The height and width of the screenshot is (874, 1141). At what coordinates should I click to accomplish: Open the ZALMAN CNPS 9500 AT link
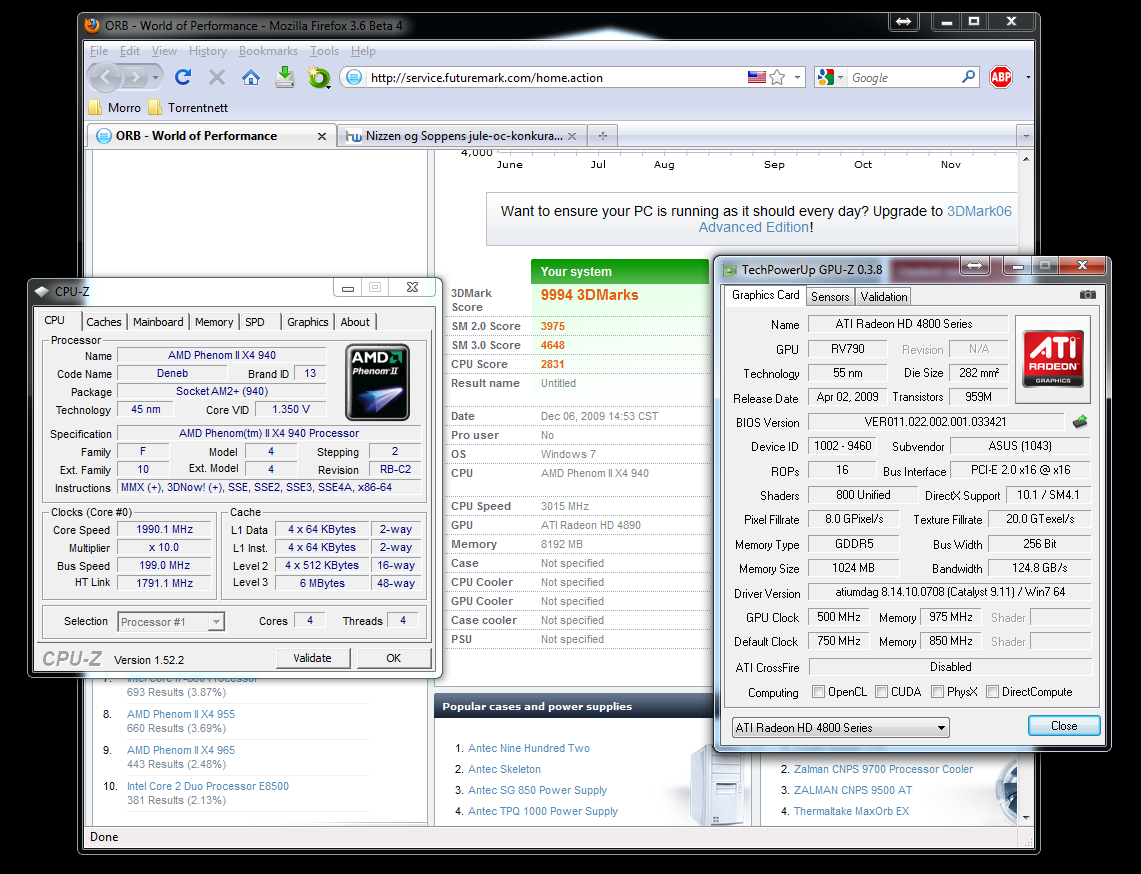[x=853, y=790]
